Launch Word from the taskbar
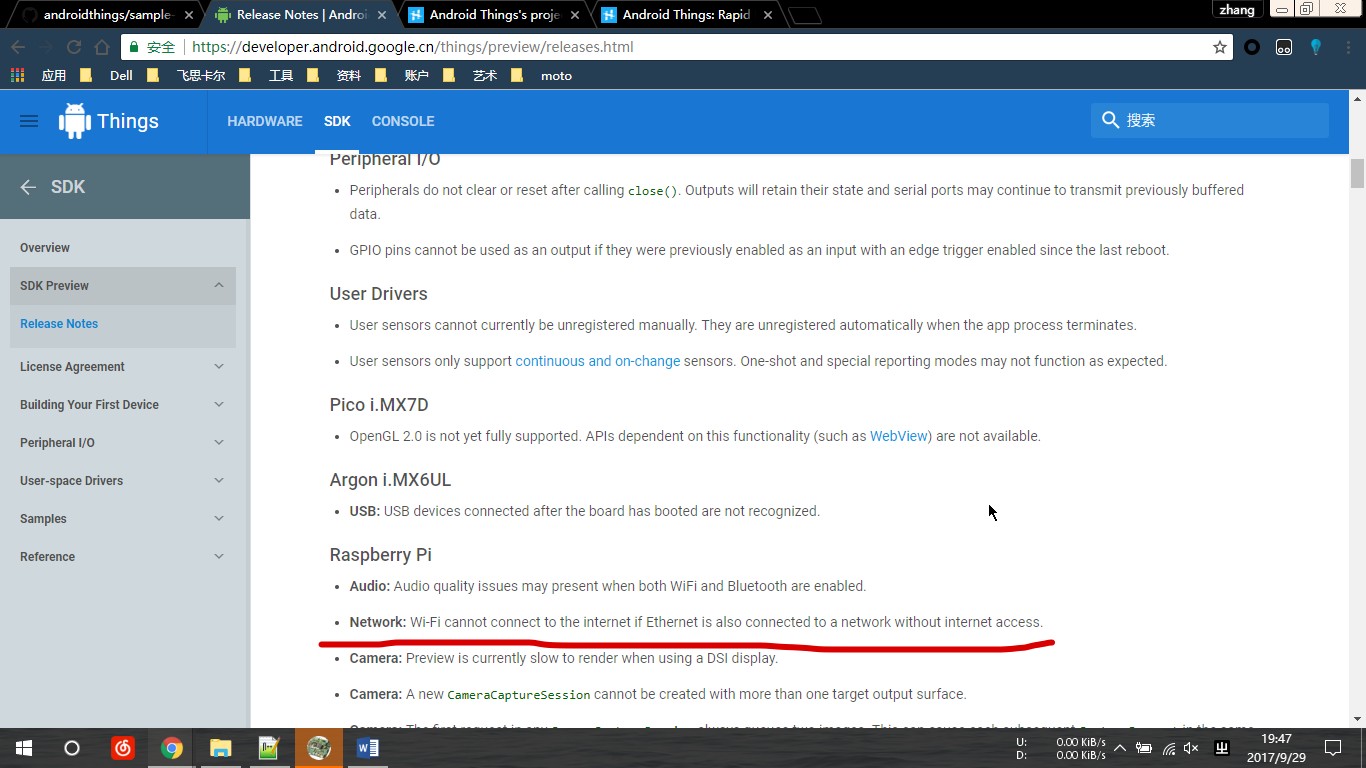Image resolution: width=1366 pixels, height=768 pixels. [x=367, y=748]
